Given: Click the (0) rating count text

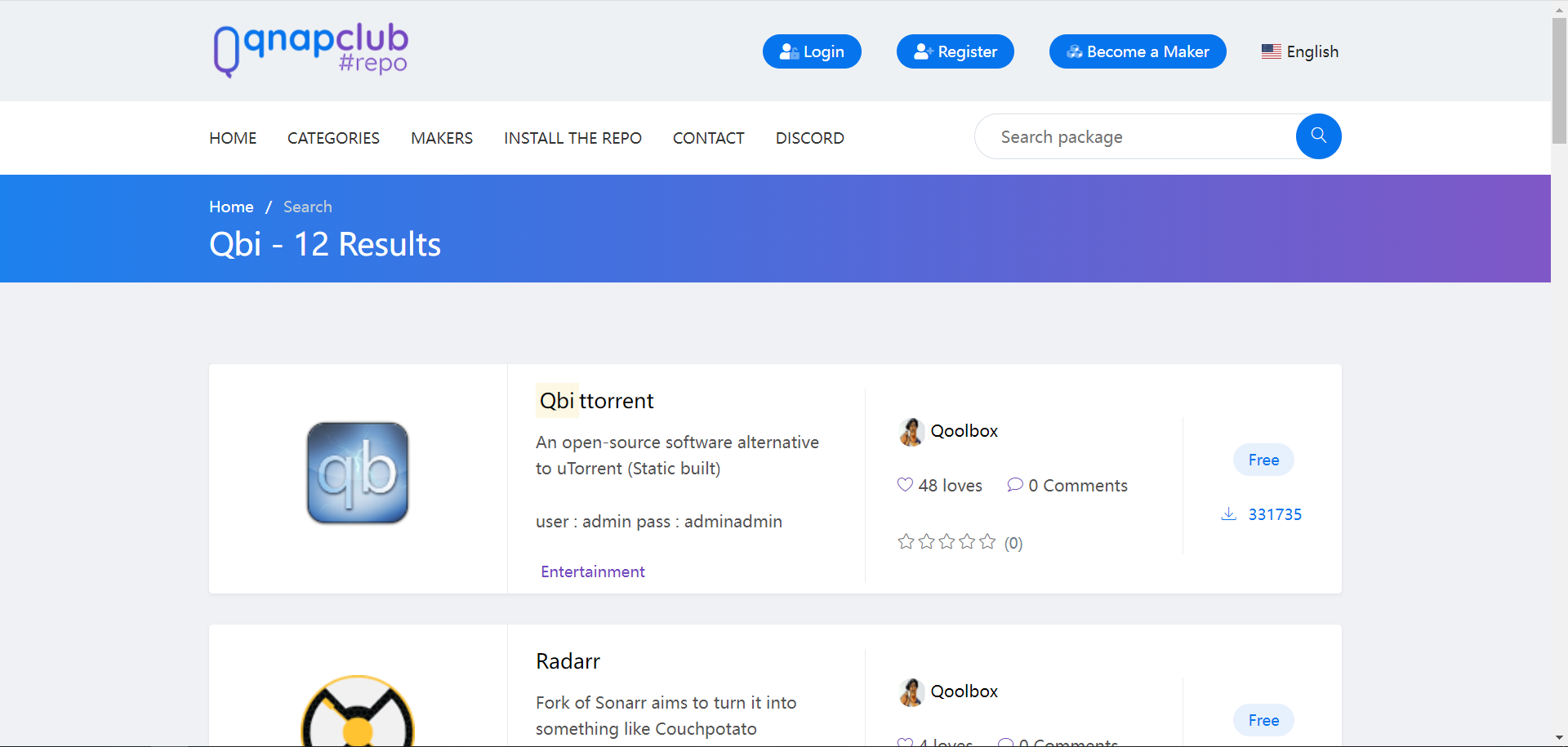Looking at the screenshot, I should (x=1013, y=543).
